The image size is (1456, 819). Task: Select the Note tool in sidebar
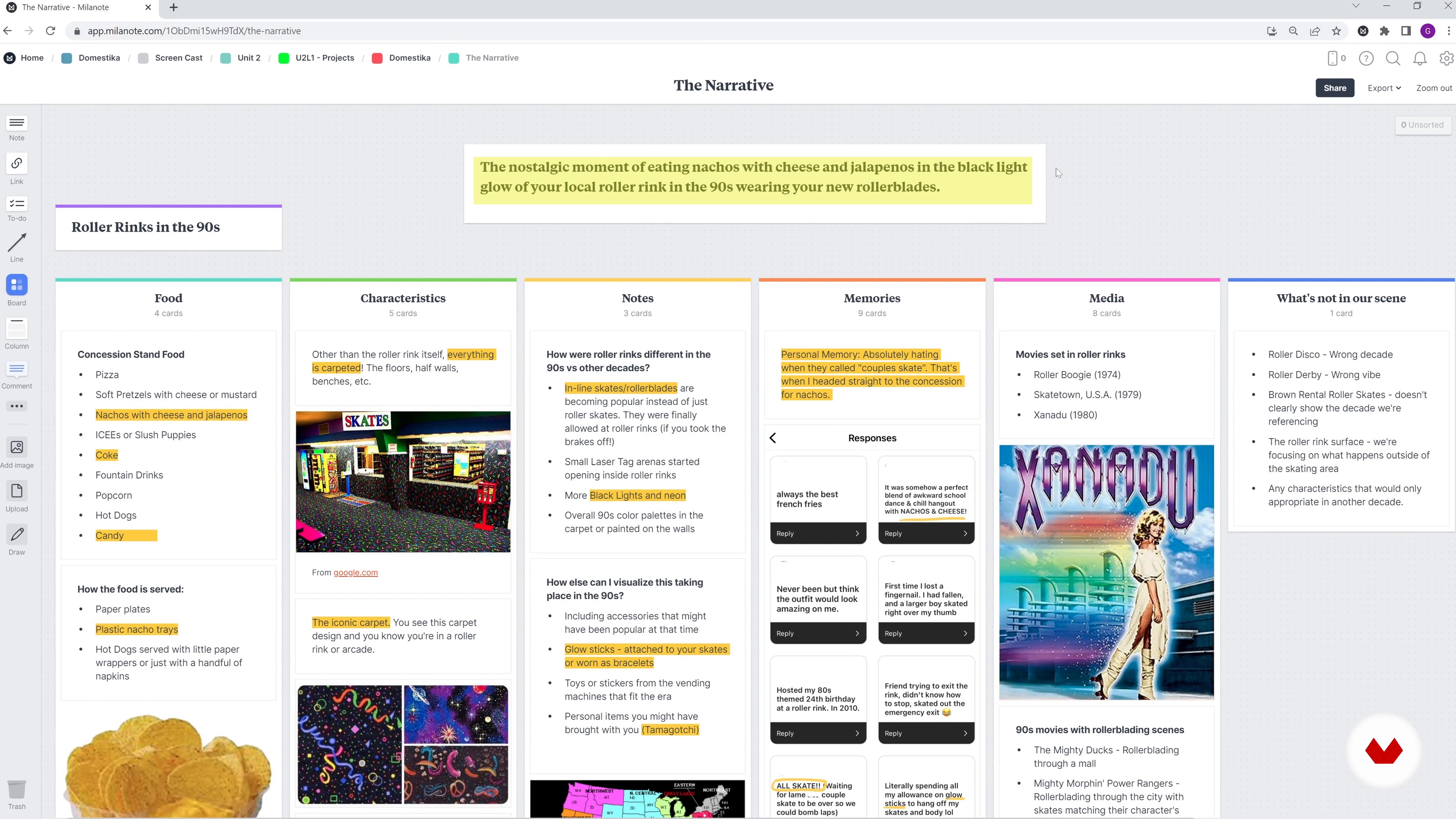tap(16, 128)
